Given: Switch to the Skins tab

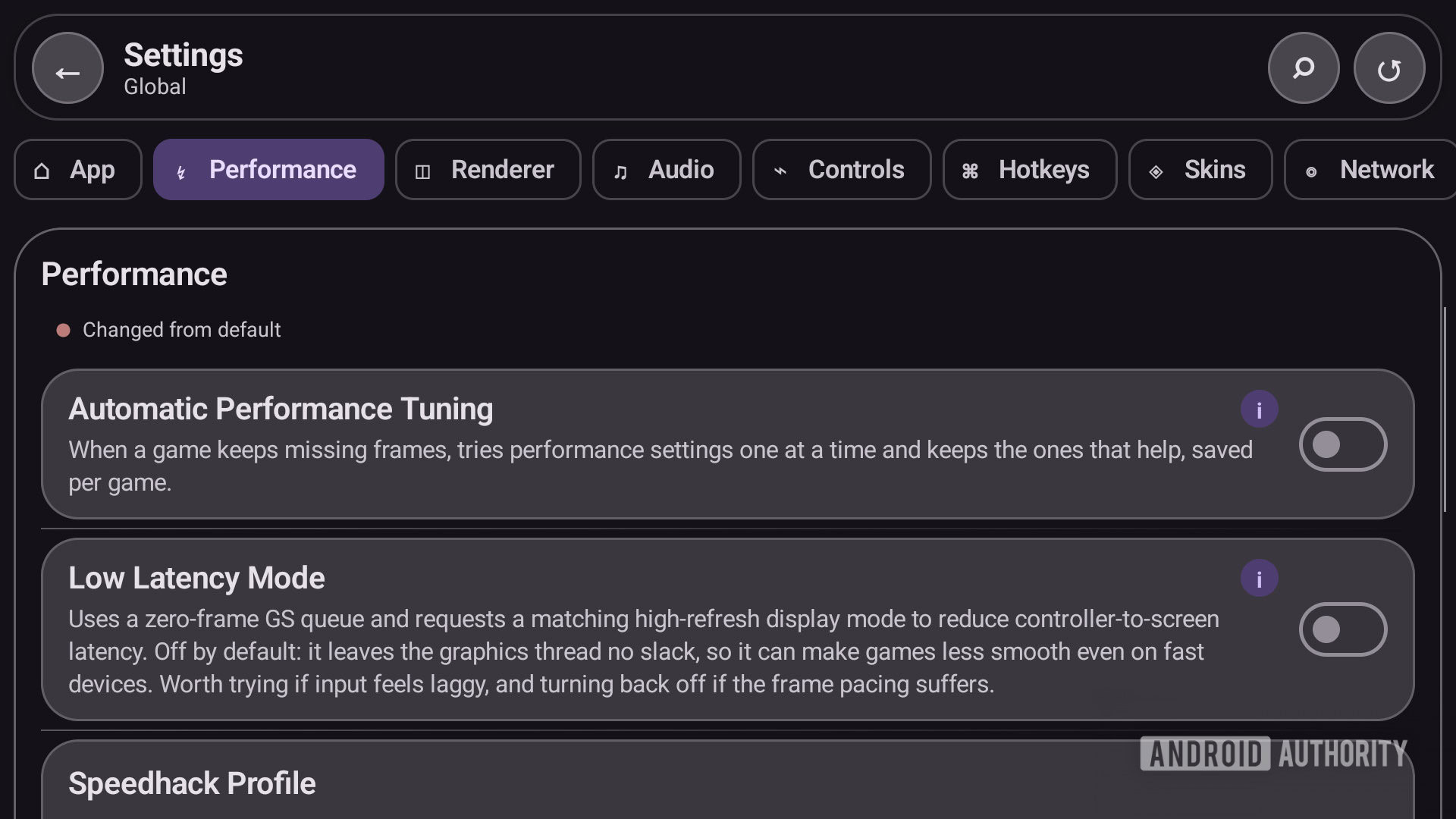Looking at the screenshot, I should (x=1200, y=170).
